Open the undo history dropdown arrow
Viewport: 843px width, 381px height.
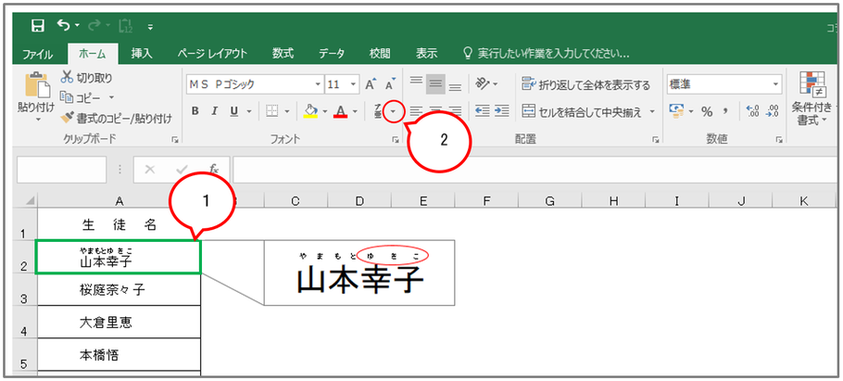[x=77, y=26]
